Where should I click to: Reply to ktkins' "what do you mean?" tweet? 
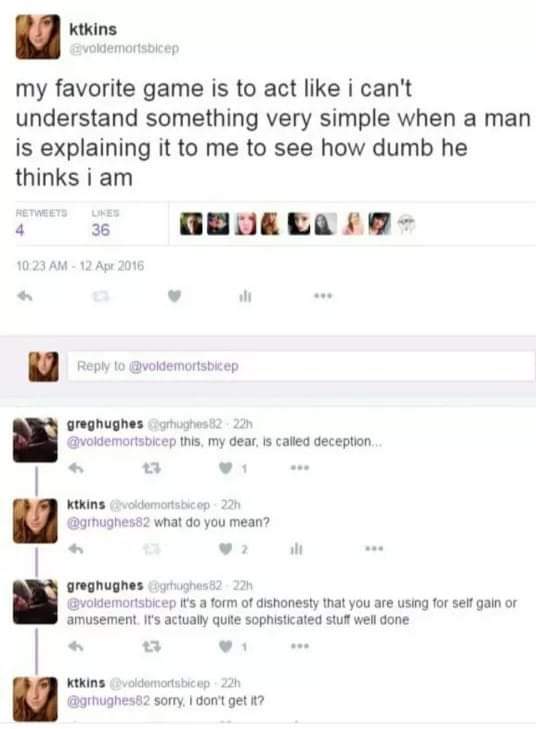tap(76, 549)
